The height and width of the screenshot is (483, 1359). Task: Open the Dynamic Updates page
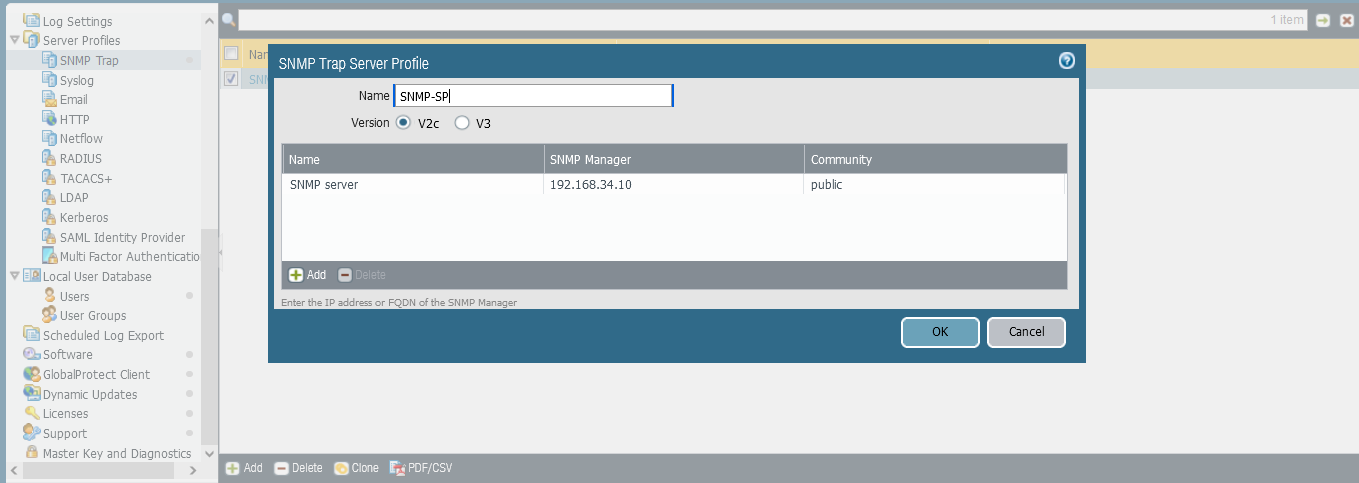90,394
